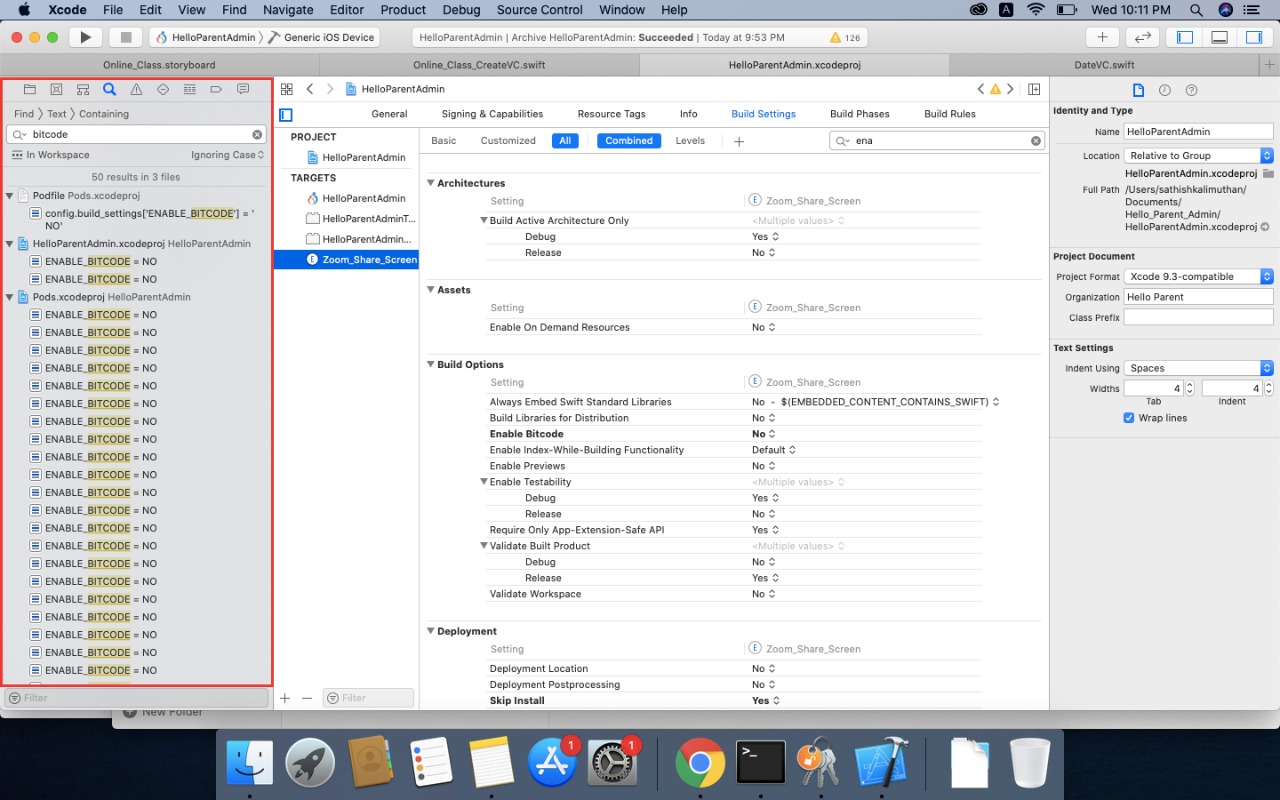Open Google Chrome from the Dock

[x=700, y=763]
